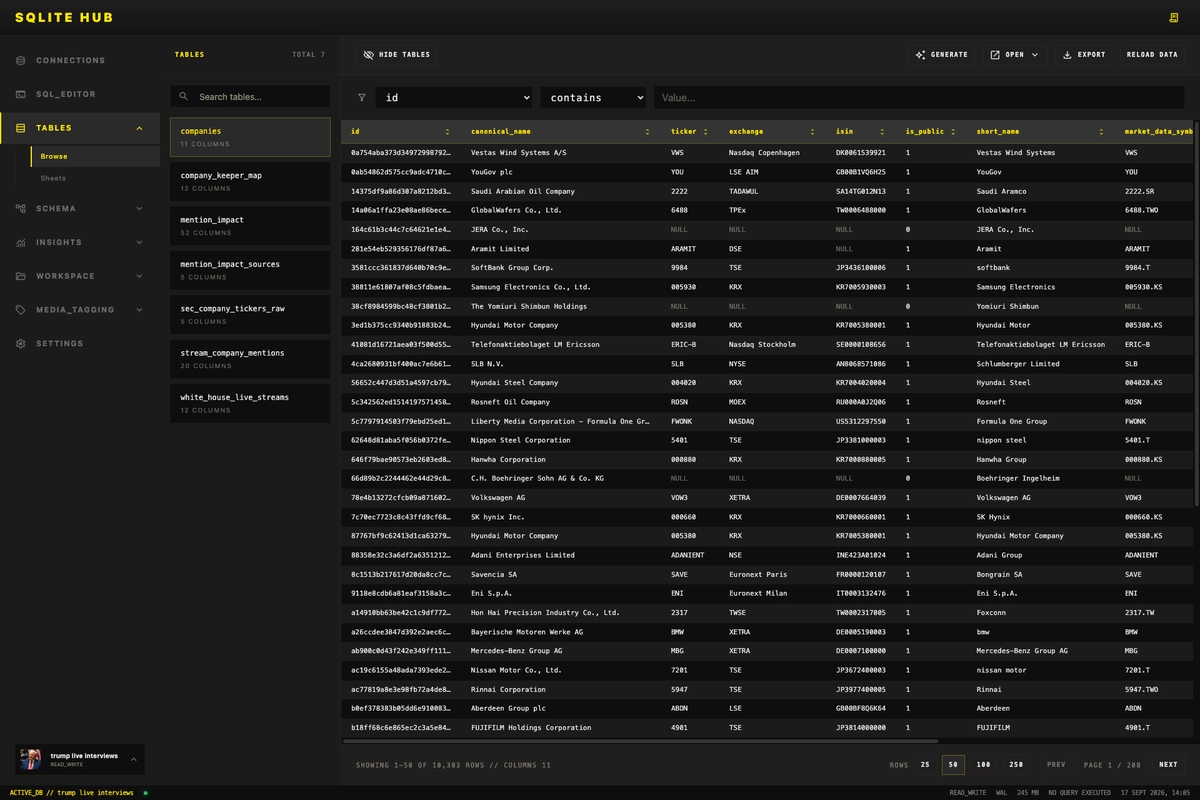Click the sort icon on short_name column

[1101, 132]
